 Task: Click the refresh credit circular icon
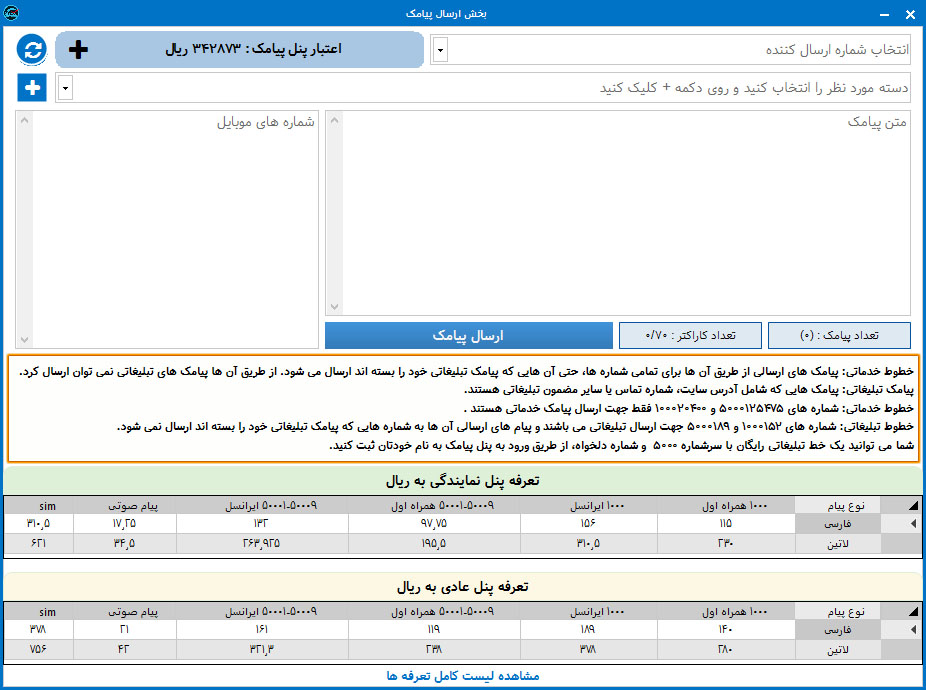[x=32, y=49]
